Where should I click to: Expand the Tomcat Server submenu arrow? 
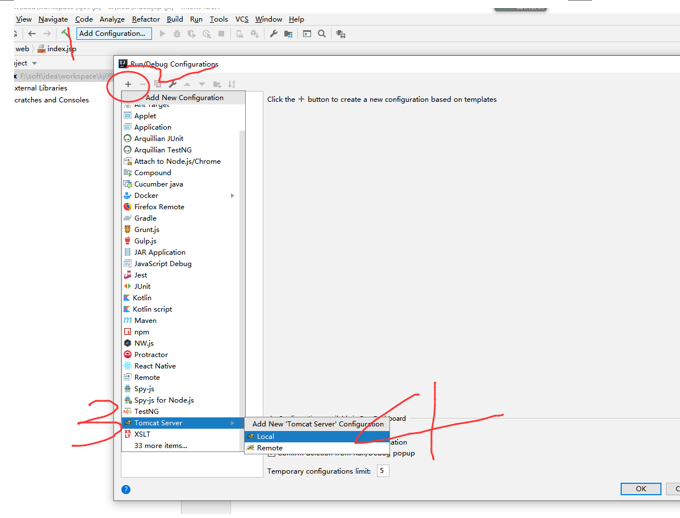pyautogui.click(x=232, y=423)
